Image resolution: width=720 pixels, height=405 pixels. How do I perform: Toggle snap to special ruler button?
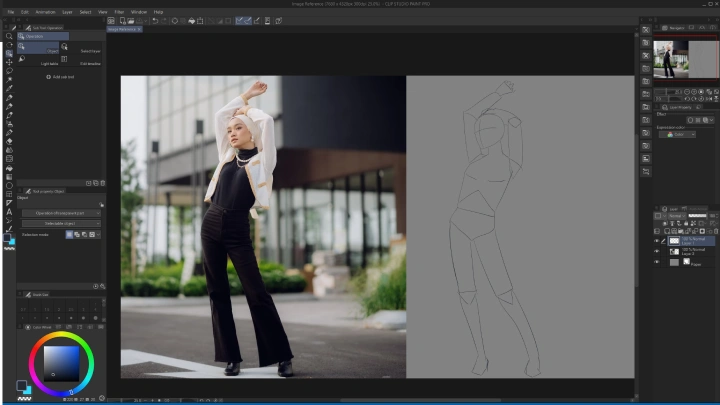click(248, 21)
